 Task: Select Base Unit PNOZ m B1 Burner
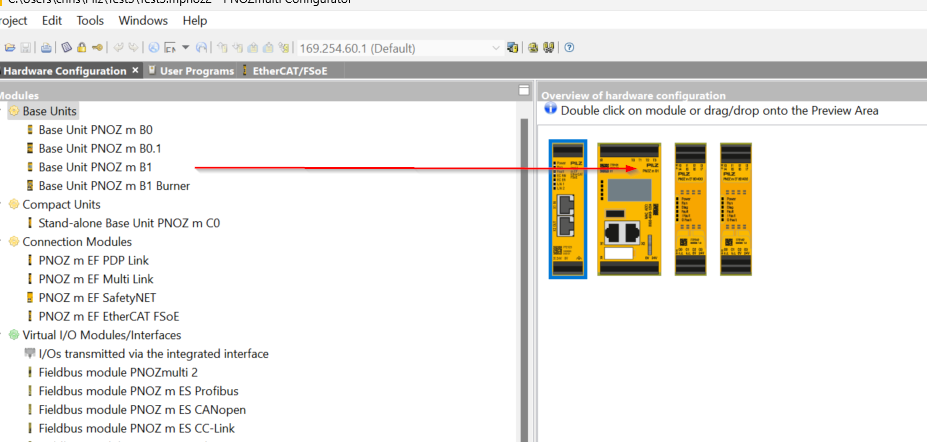[114, 186]
